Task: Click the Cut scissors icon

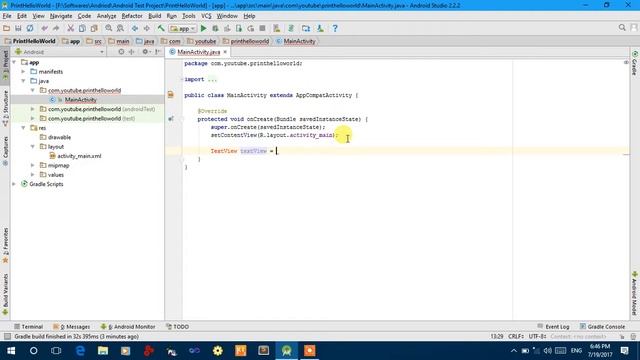Action: [x=71, y=28]
